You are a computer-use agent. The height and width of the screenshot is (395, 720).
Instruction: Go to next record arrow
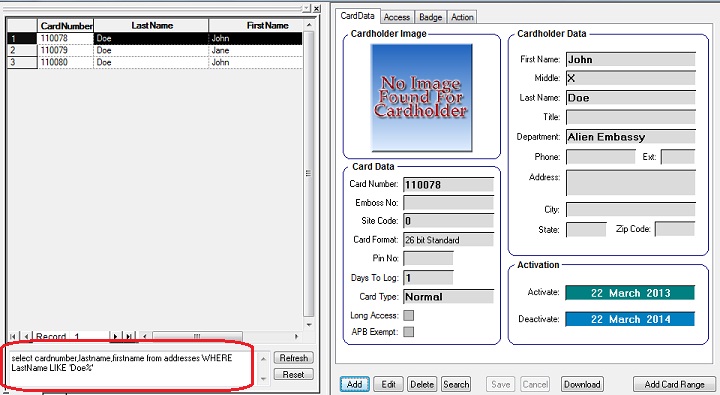pyautogui.click(x=115, y=337)
